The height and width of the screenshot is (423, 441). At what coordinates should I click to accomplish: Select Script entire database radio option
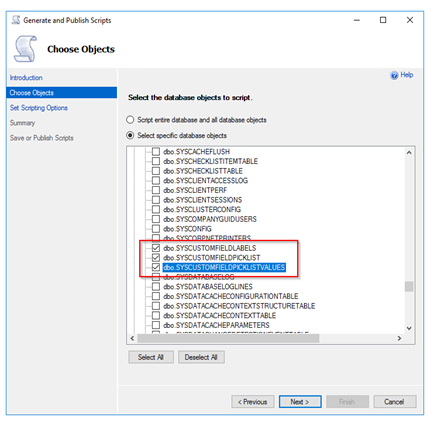[x=130, y=120]
